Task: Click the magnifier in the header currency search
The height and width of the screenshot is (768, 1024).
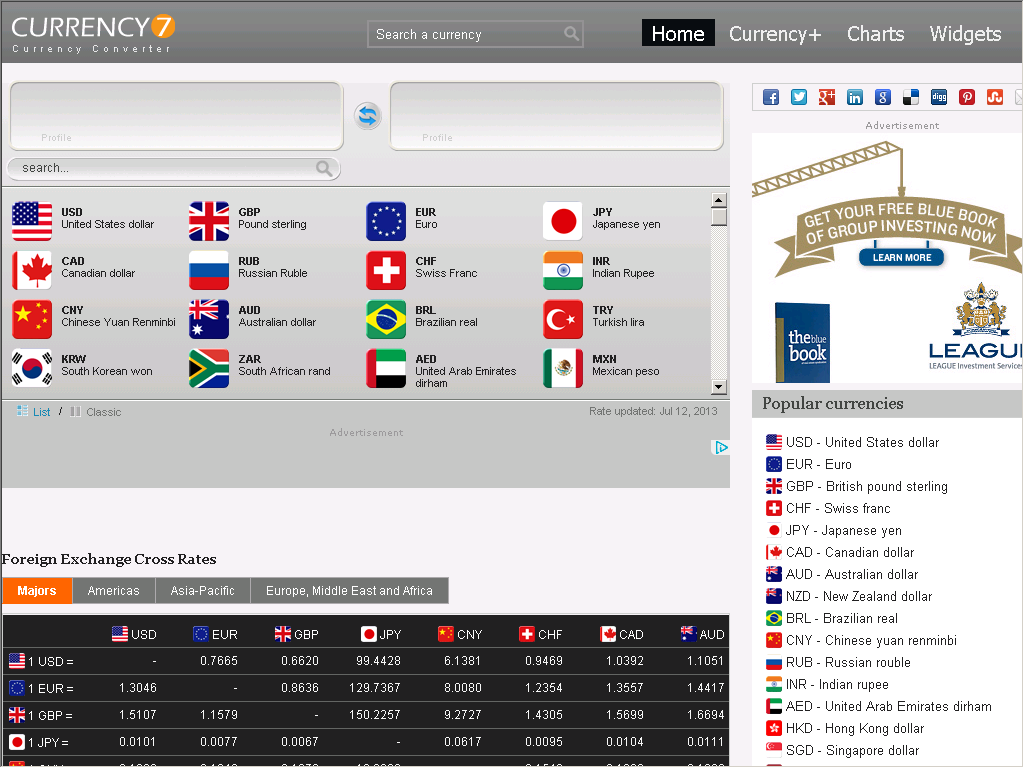Action: [x=571, y=34]
